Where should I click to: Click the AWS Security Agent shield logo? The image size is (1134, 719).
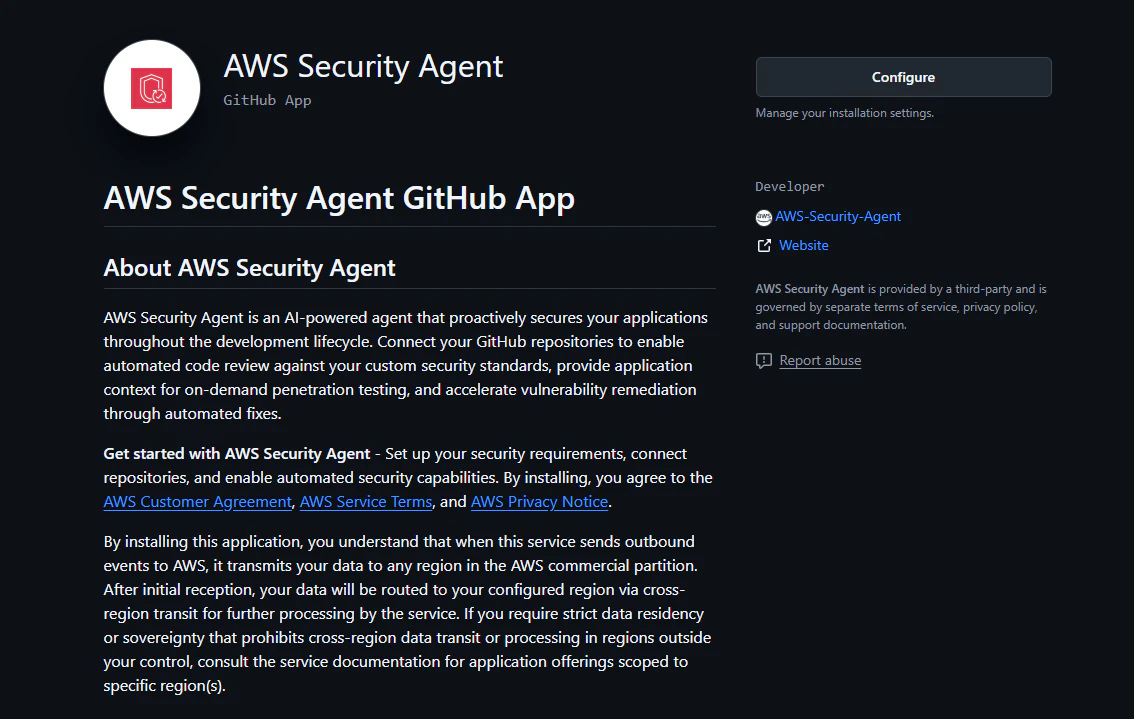tap(151, 88)
